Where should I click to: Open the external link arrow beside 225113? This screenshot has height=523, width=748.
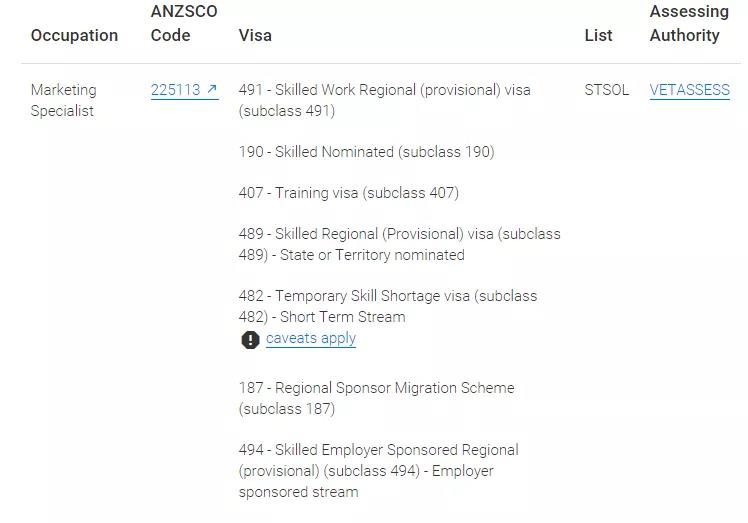[x=212, y=90]
